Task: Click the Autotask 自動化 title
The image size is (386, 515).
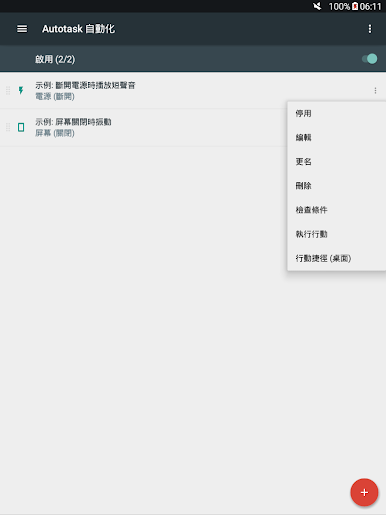Action: (78, 29)
